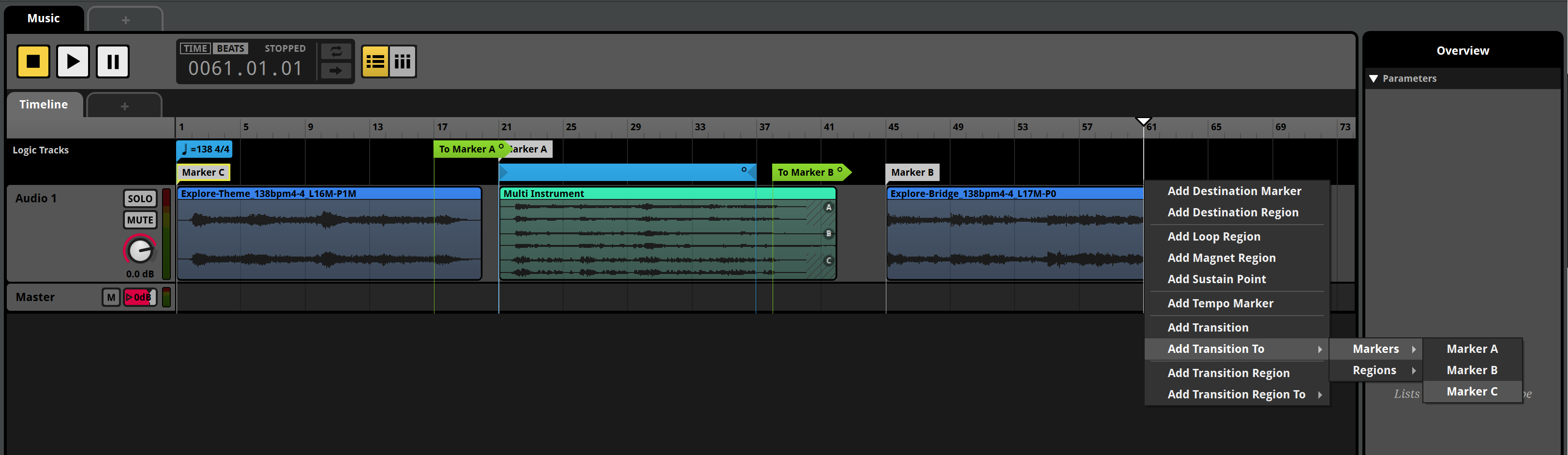1568x455 pixels.
Task: Choose Add Loop Region
Action: click(x=1236, y=237)
